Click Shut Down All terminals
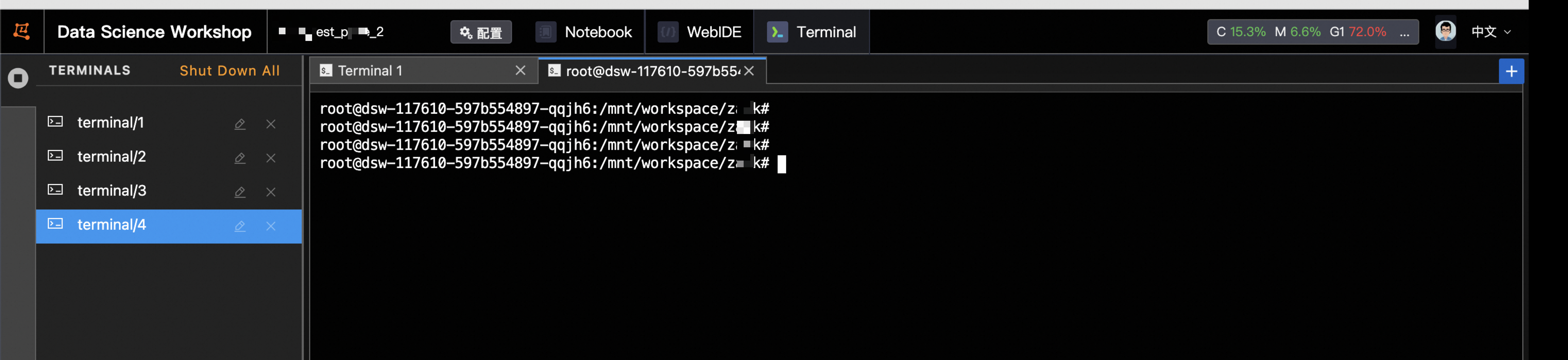1568x360 pixels. point(229,71)
